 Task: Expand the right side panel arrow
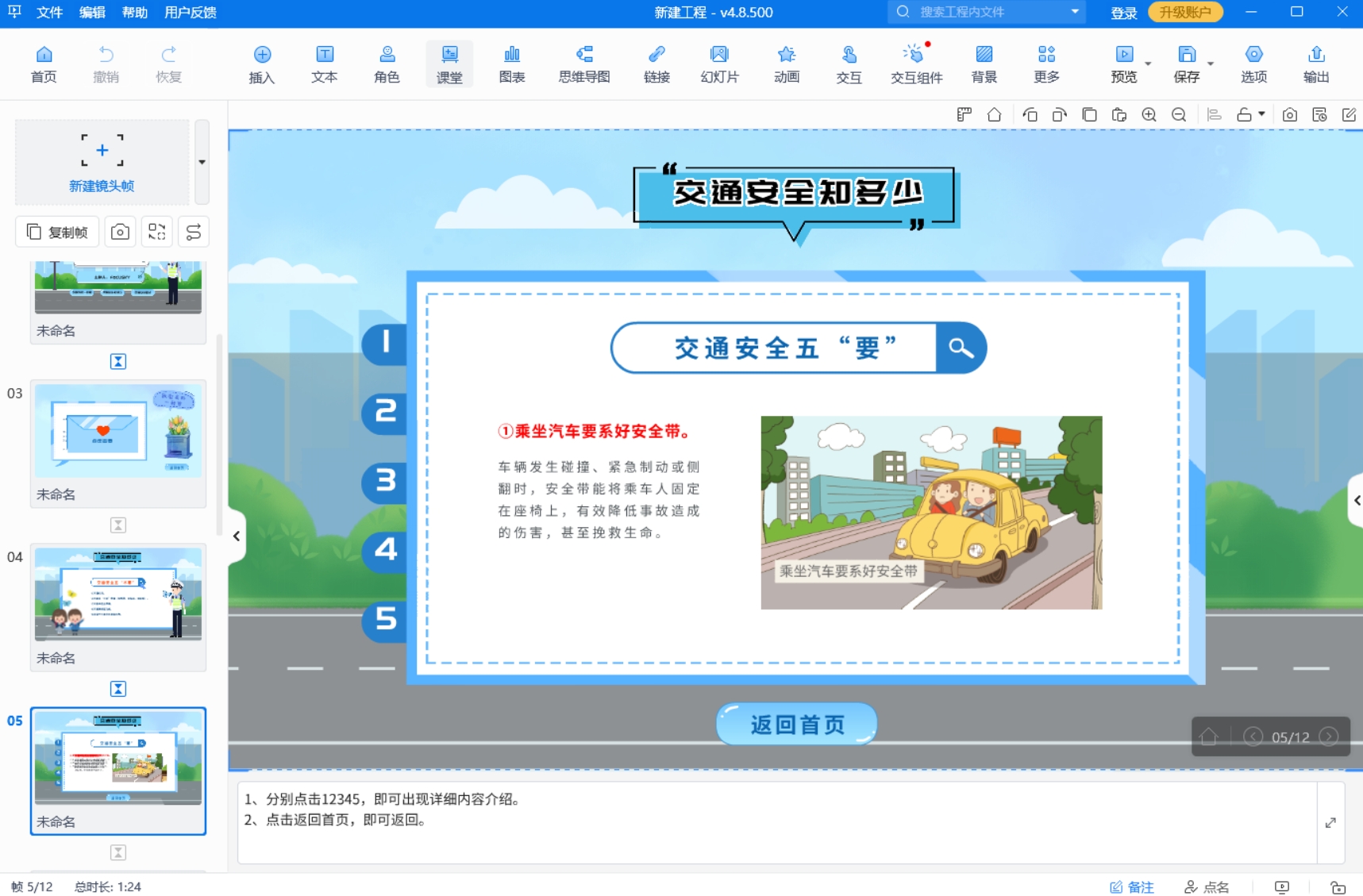1356,500
